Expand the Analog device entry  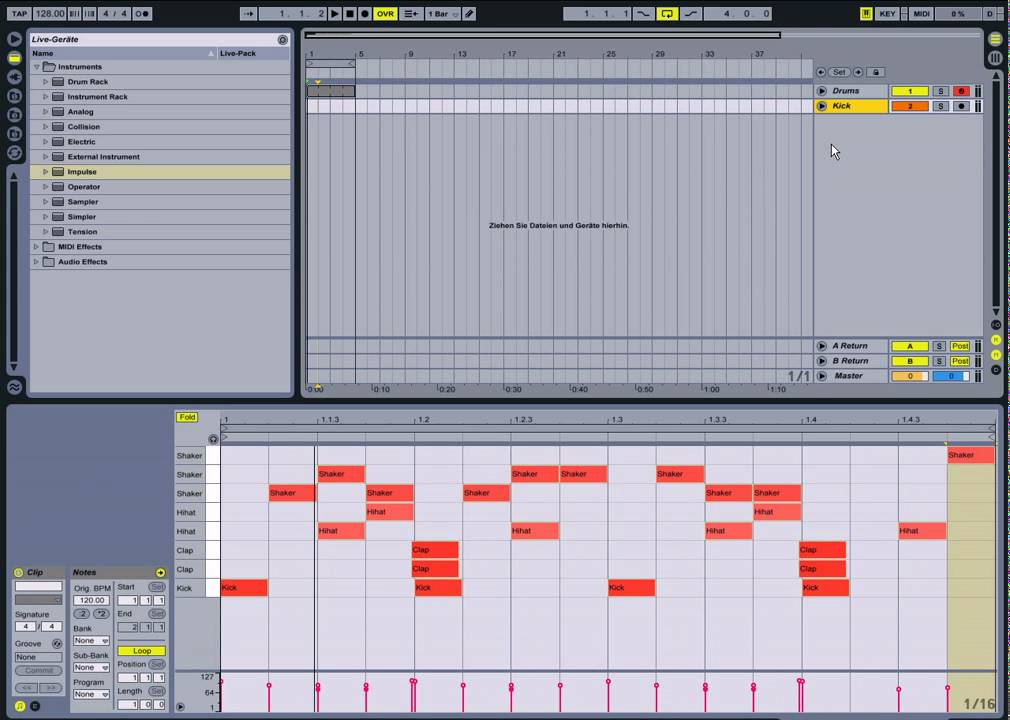coord(46,112)
